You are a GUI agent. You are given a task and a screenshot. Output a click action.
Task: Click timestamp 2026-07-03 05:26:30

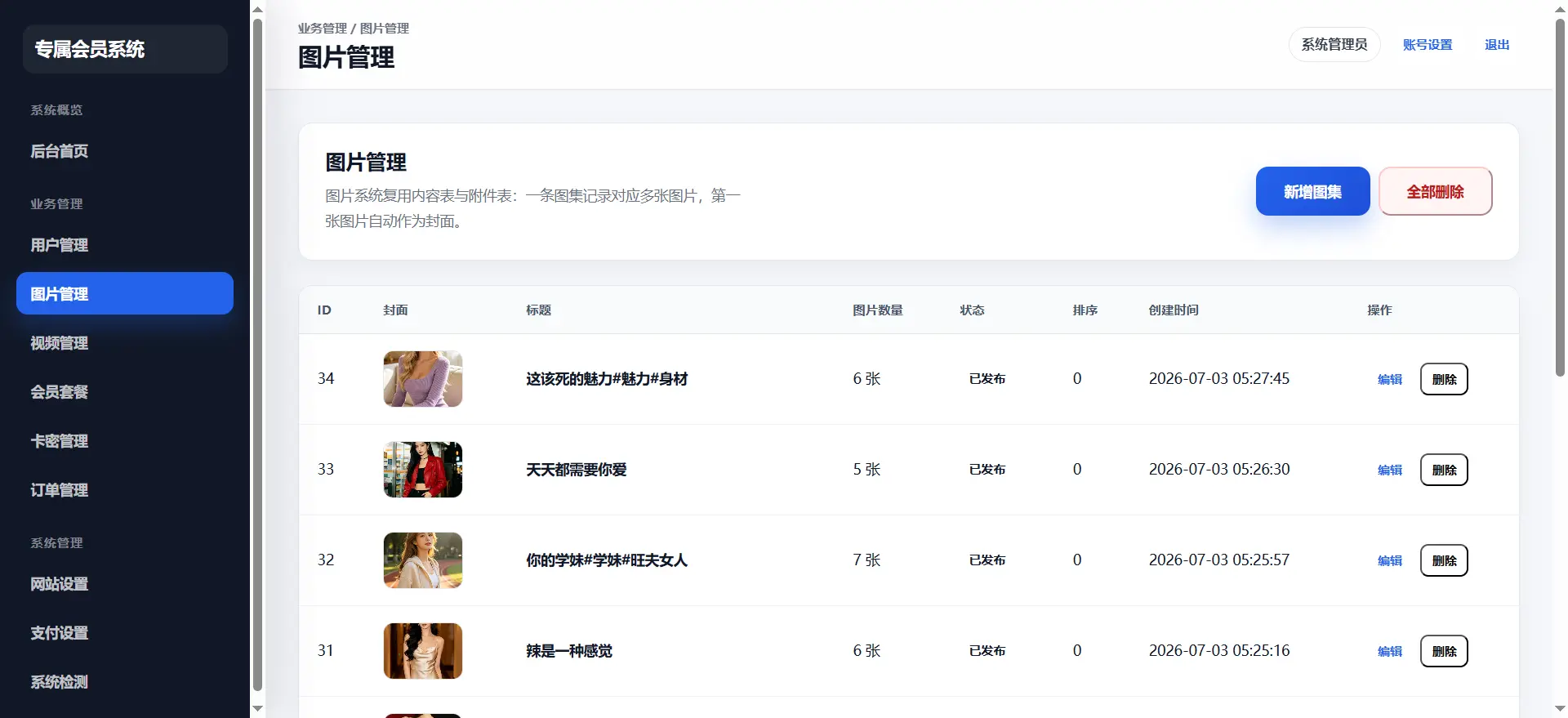1219,470
